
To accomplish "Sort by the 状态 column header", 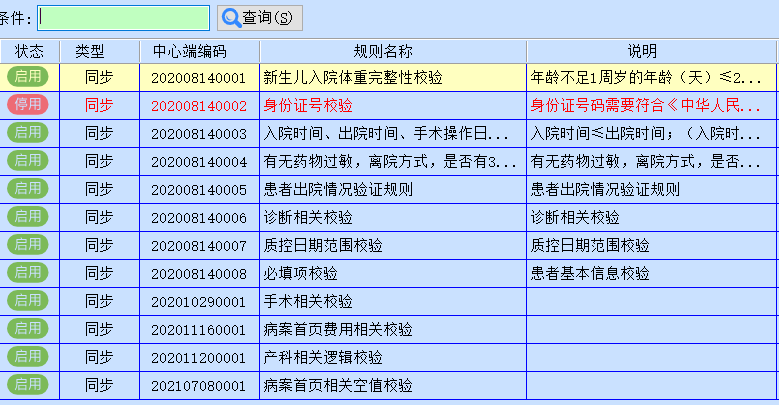I will [x=29, y=51].
